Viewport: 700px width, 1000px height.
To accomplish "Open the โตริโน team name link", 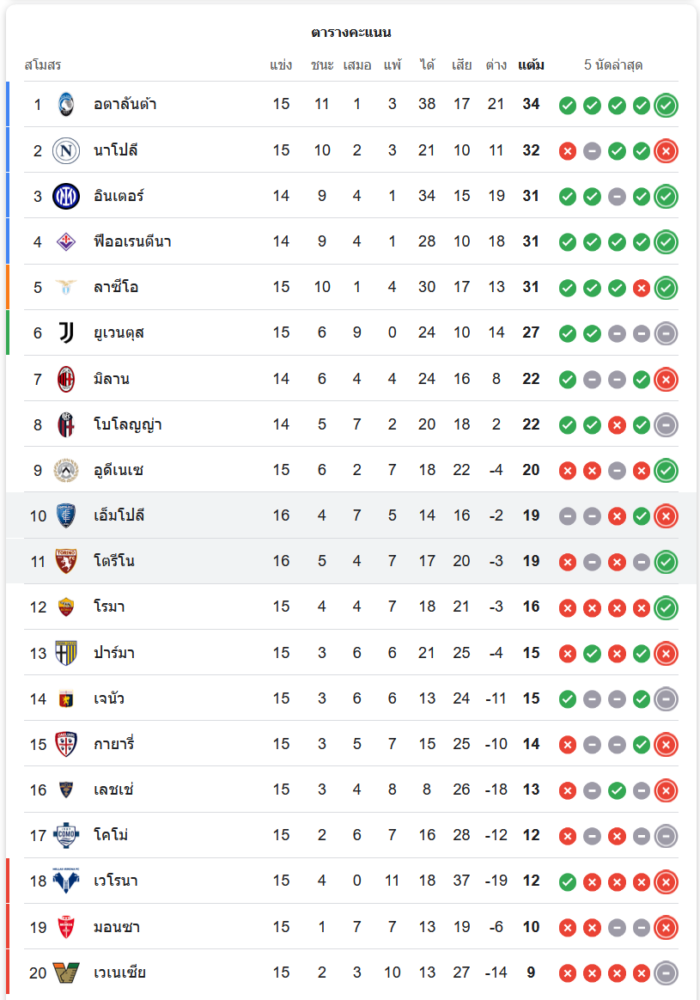I will tap(114, 561).
